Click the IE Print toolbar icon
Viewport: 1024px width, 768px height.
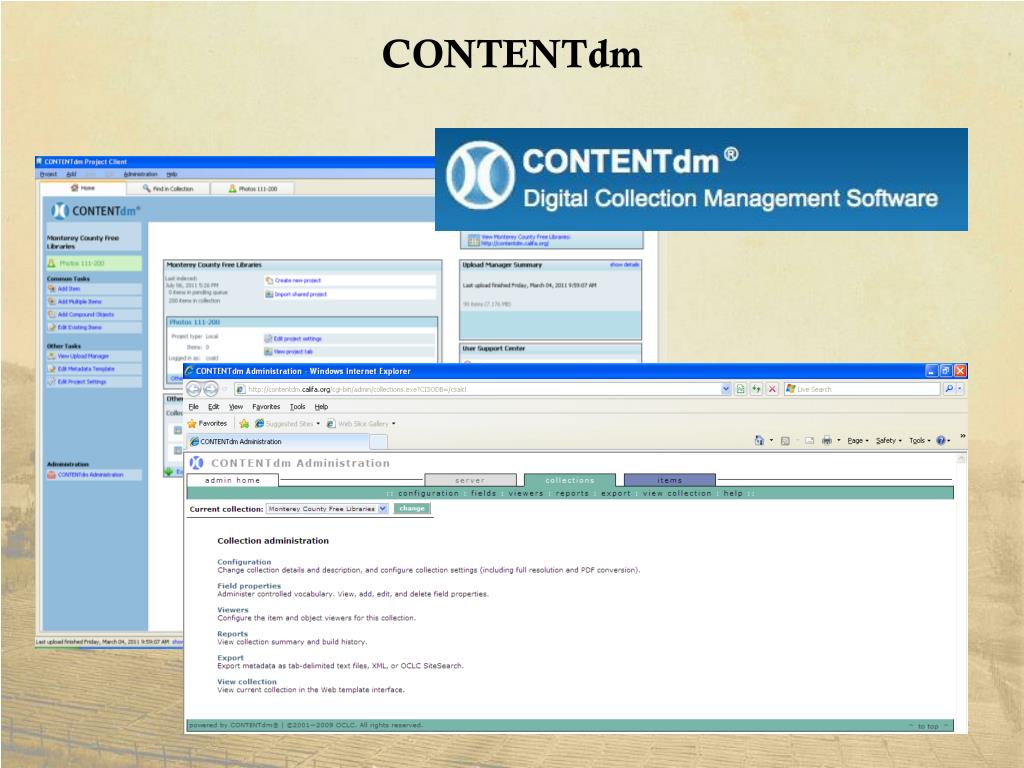tap(827, 441)
